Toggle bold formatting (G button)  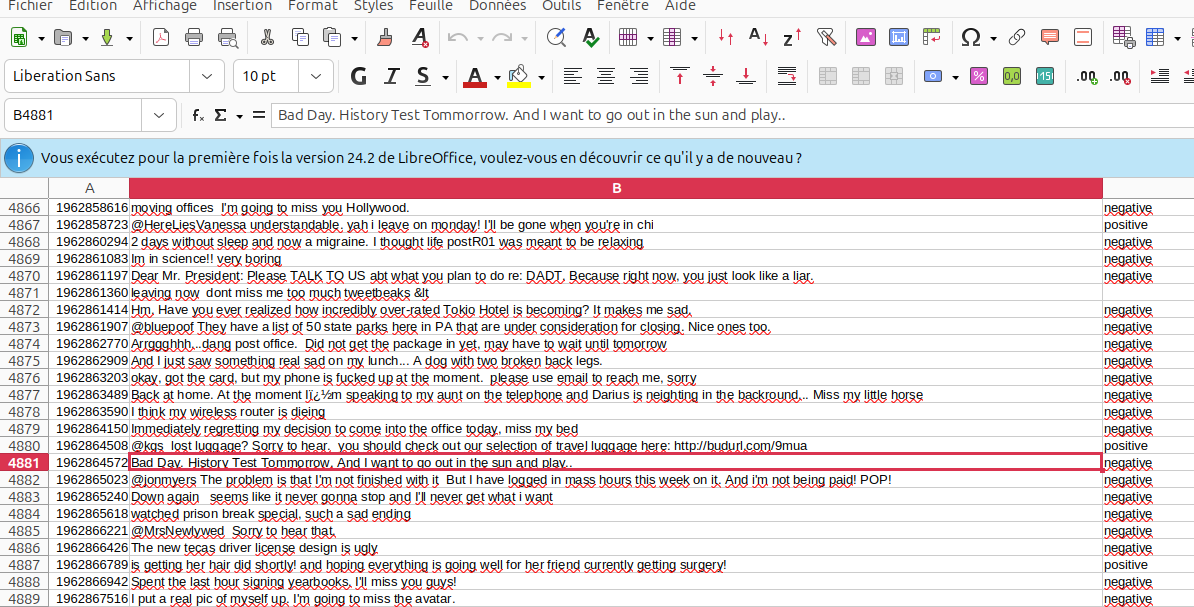pyautogui.click(x=359, y=76)
